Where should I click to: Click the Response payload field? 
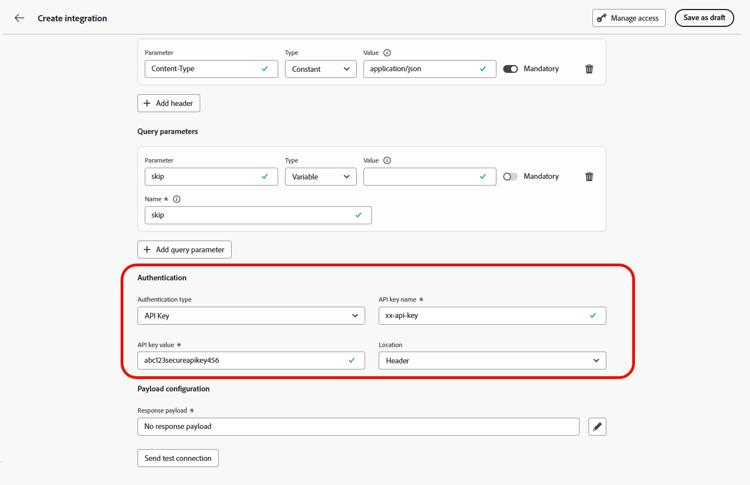point(358,427)
